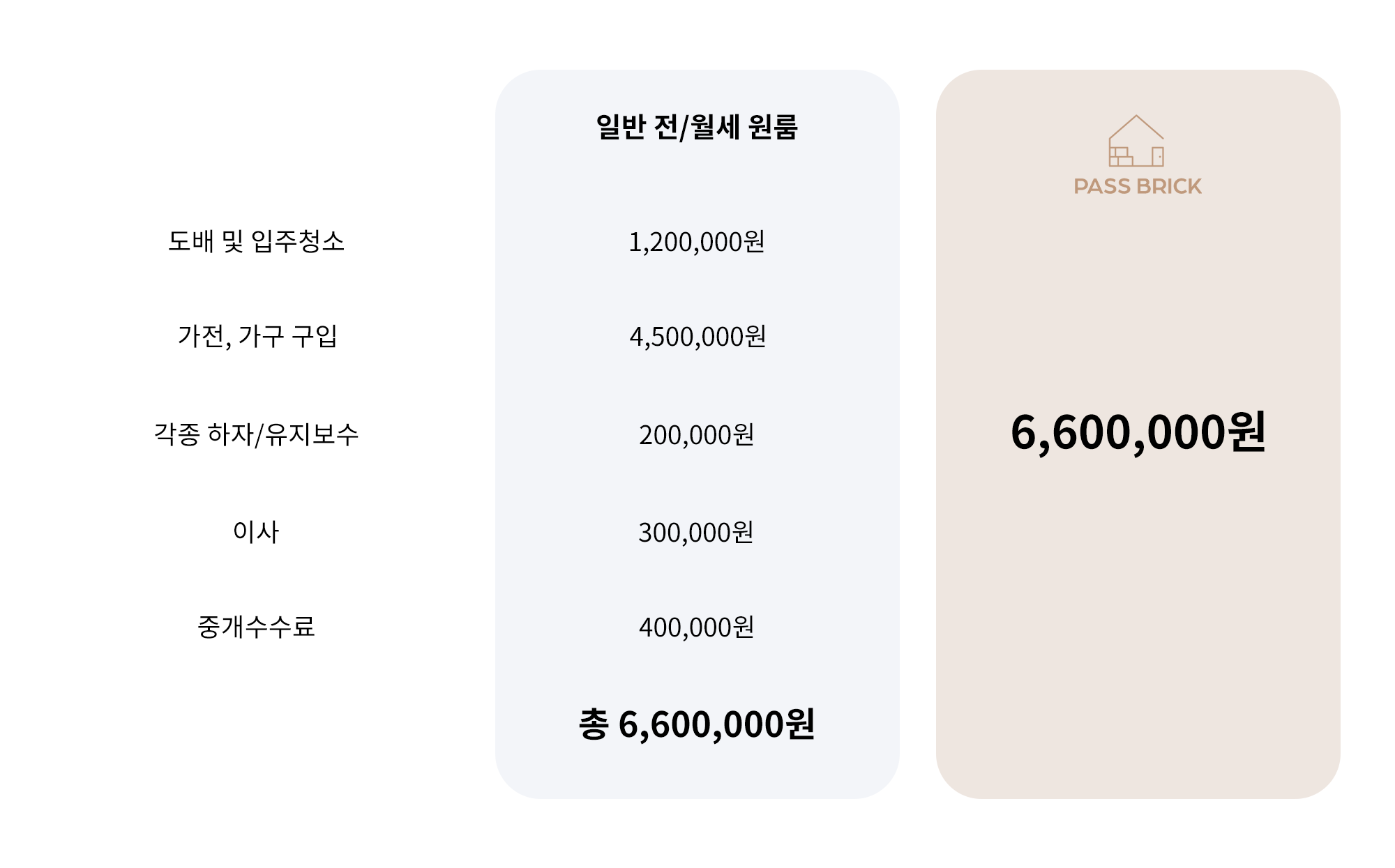Click the 400,000원 brokerage fee value
Screen dimensions: 1395x868
(x=697, y=627)
